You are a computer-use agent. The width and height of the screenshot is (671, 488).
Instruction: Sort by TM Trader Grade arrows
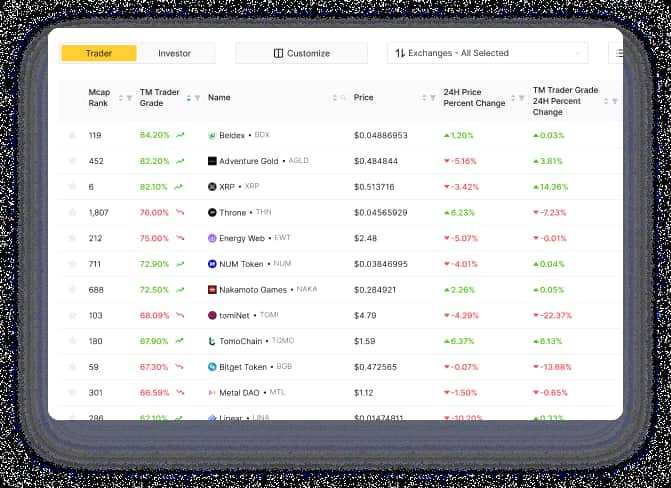(189, 98)
